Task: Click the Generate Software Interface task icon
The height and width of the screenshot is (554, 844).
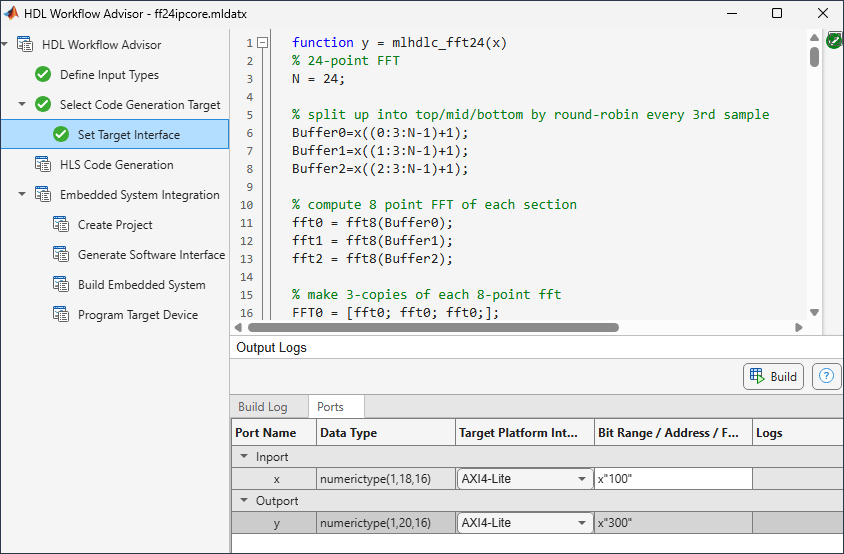Action: pyautogui.click(x=61, y=255)
